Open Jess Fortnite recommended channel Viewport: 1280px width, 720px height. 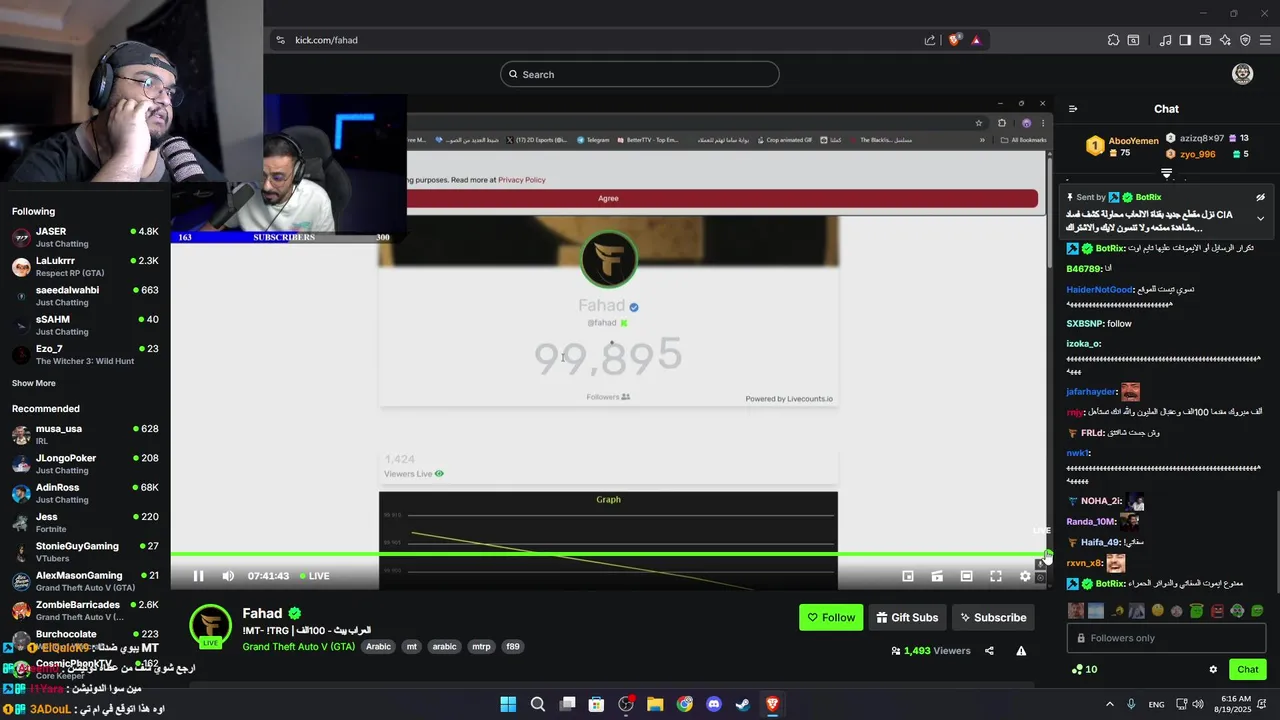[x=85, y=522]
